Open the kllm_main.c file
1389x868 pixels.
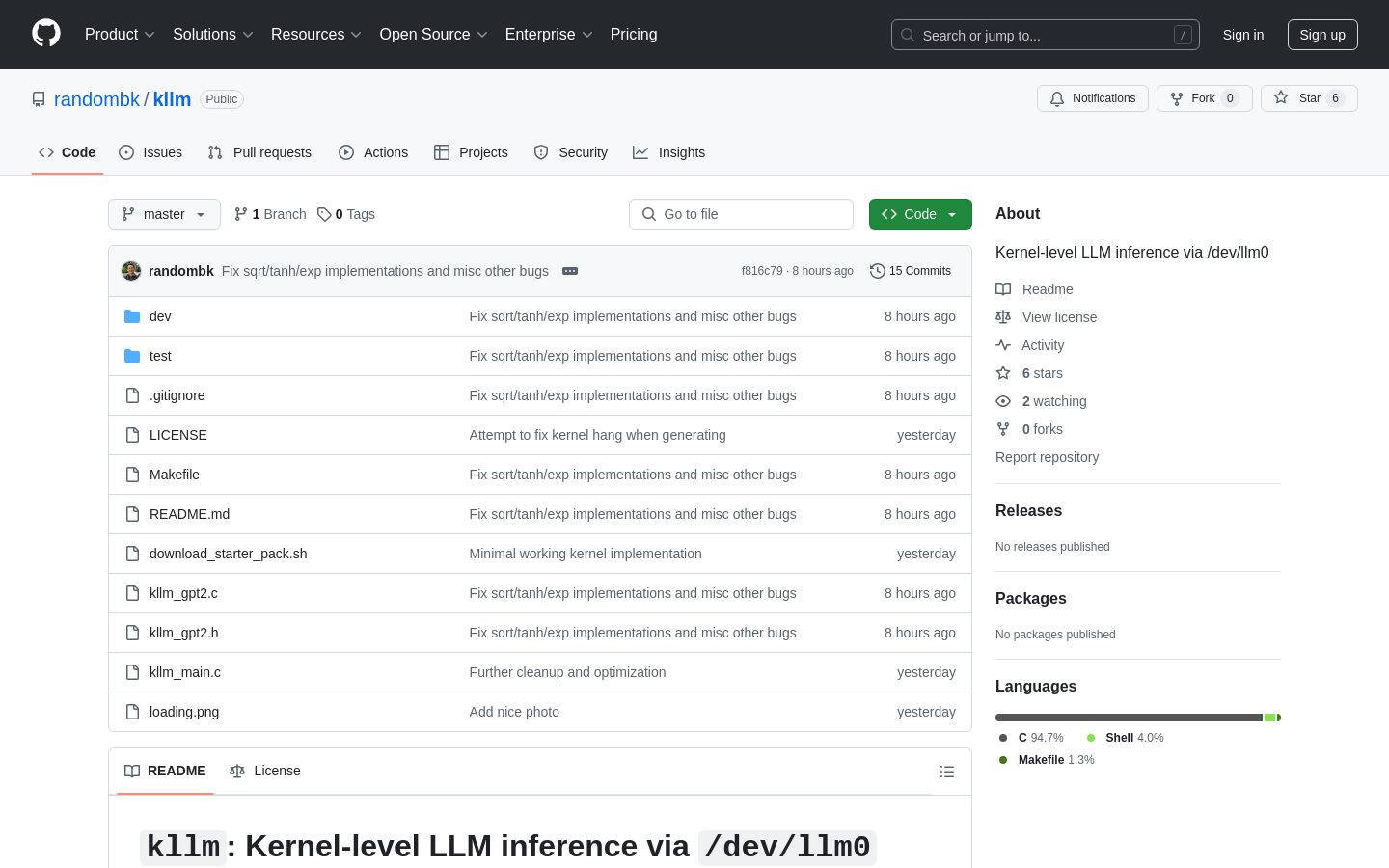click(x=185, y=672)
